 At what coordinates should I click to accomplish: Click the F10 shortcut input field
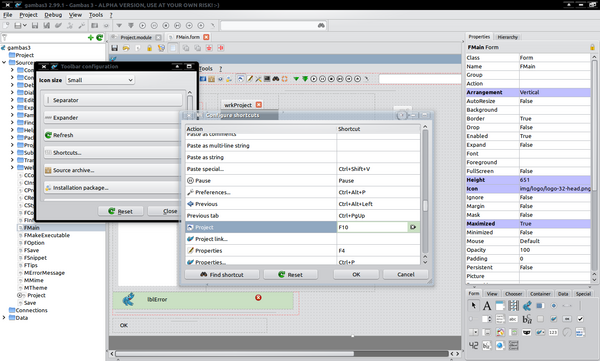(x=372, y=227)
